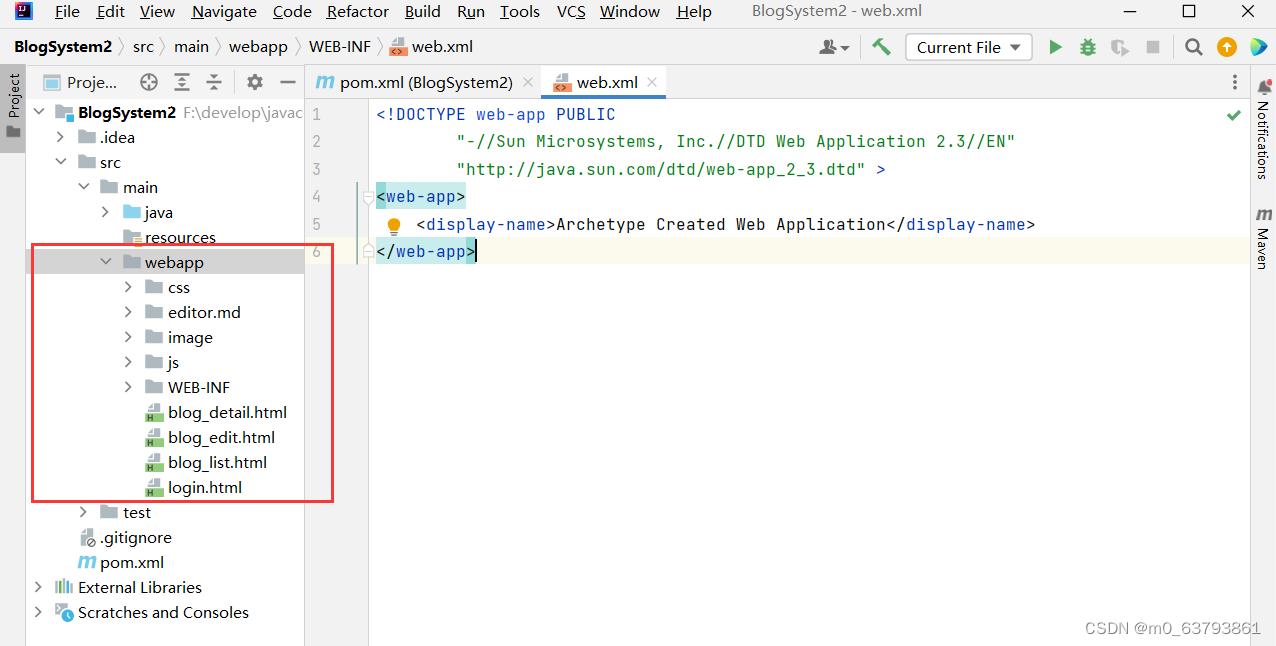
Task: Click the Run with Coverage icon
Action: coord(1120,47)
